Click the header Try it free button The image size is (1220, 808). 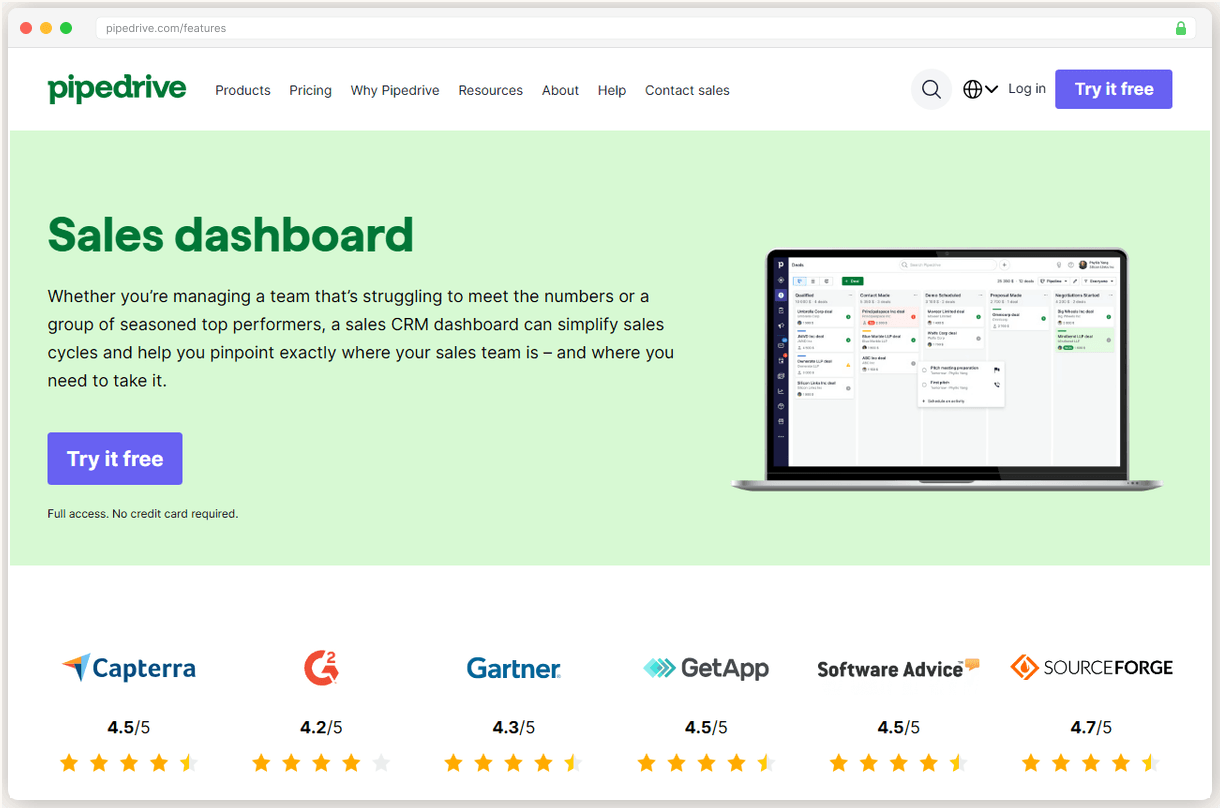coord(1113,89)
